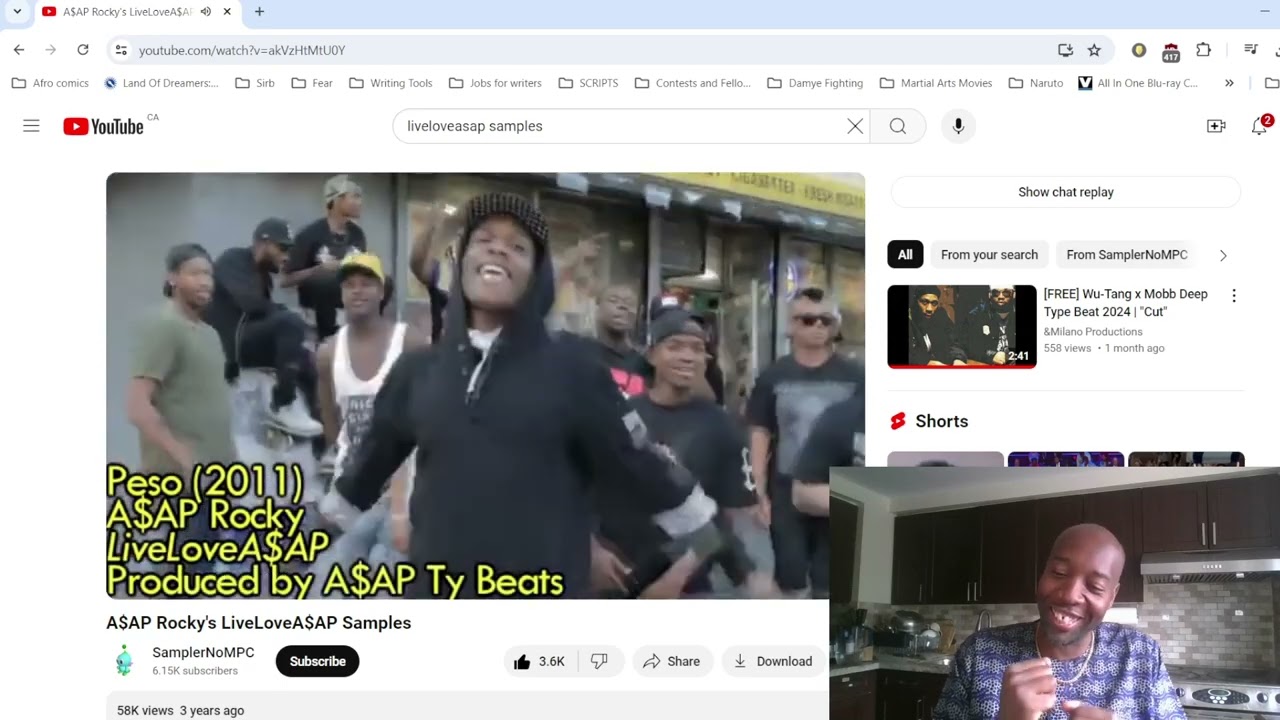The width and height of the screenshot is (1280, 720).
Task: Click the install app icon in the address bar
Action: click(1065, 50)
